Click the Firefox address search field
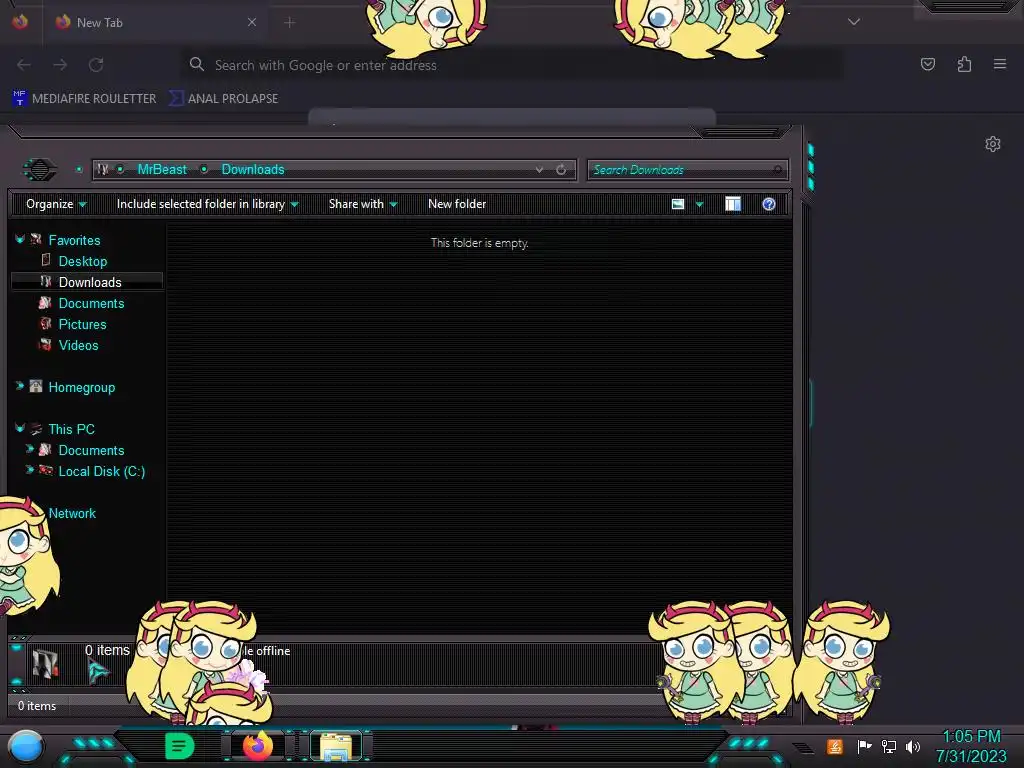 point(511,65)
